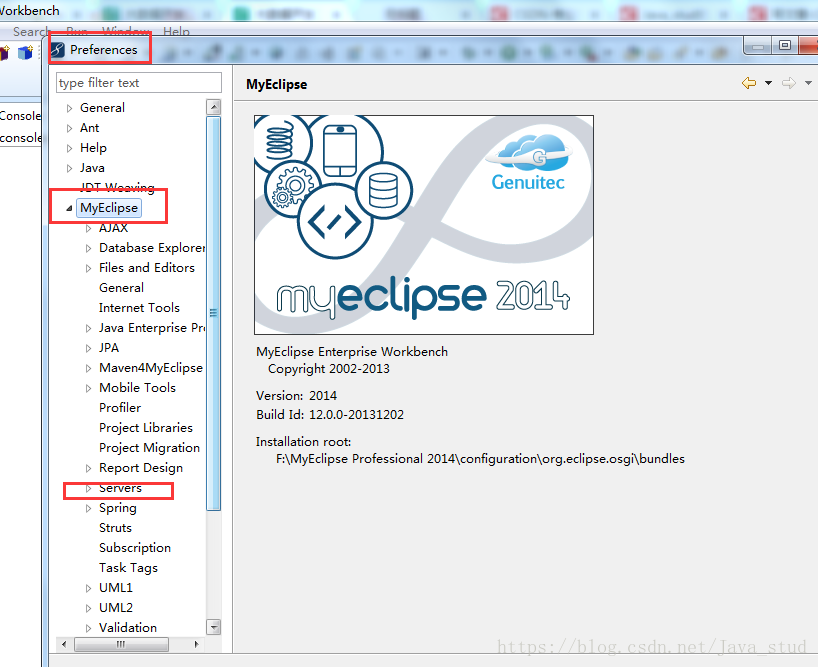This screenshot has height=667, width=818.
Task: Expand the General tree node
Action: click(69, 108)
